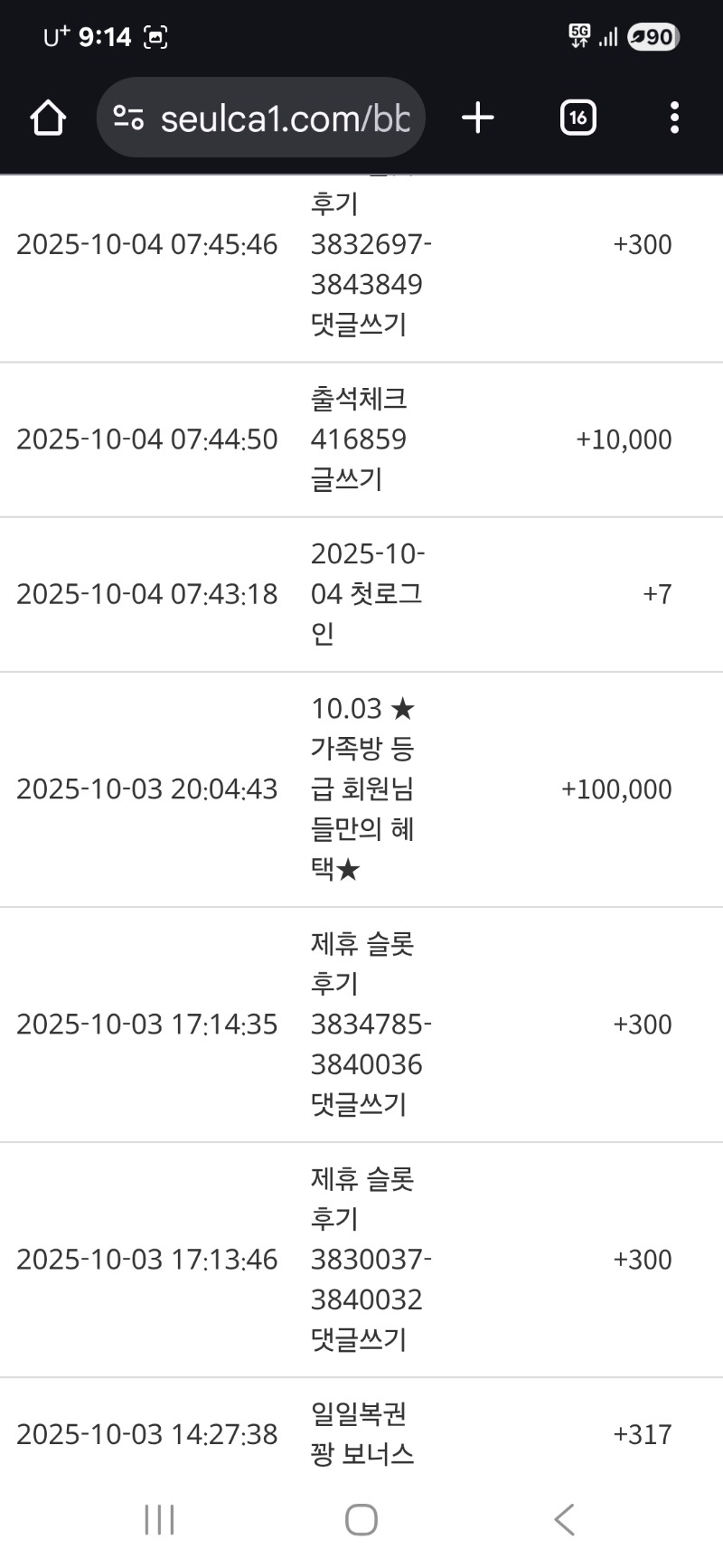Viewport: 723px width, 1568px height.
Task: Tap the battery 90 indicator
Action: tap(653, 37)
